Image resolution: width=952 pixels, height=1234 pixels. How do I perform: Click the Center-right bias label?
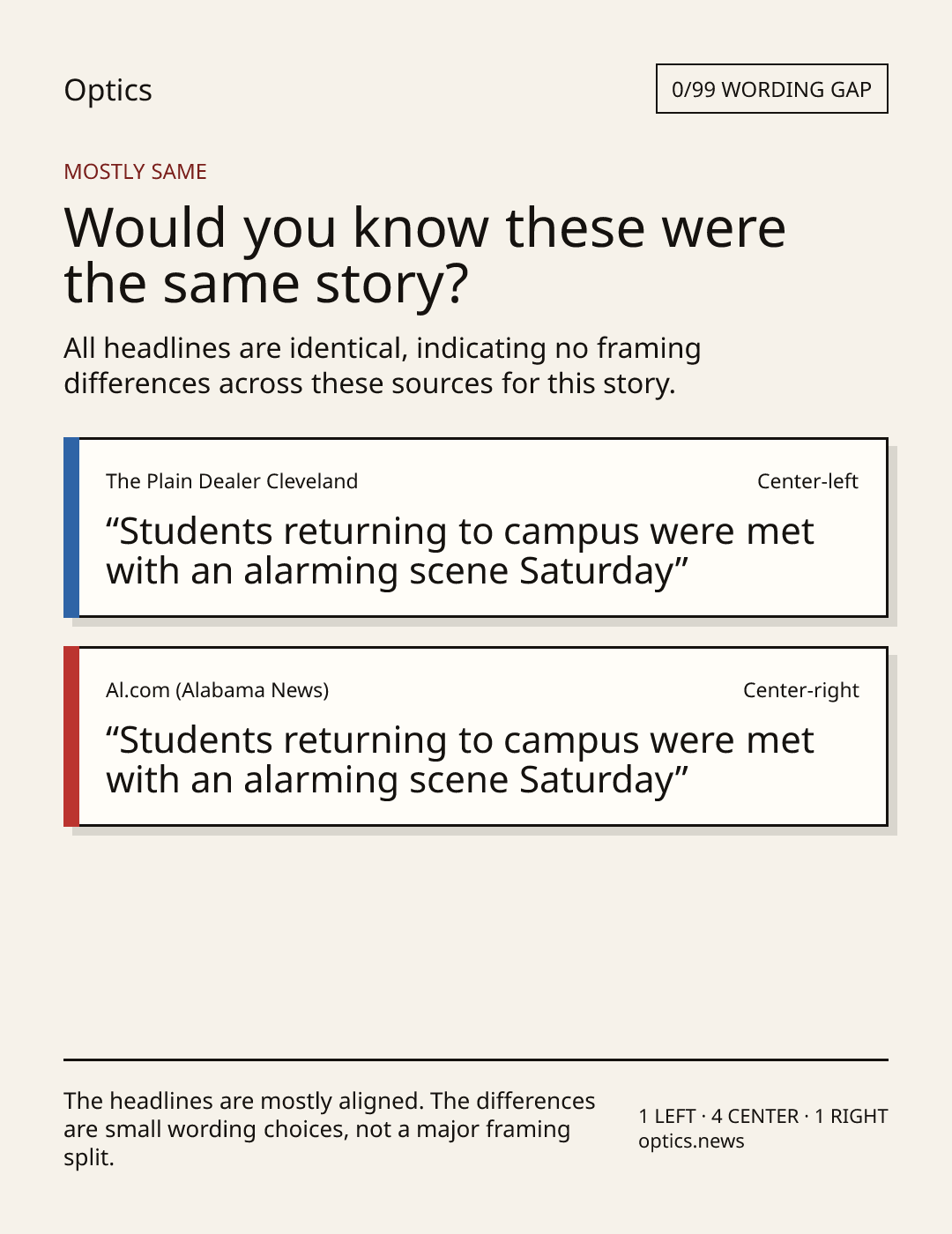coord(800,690)
